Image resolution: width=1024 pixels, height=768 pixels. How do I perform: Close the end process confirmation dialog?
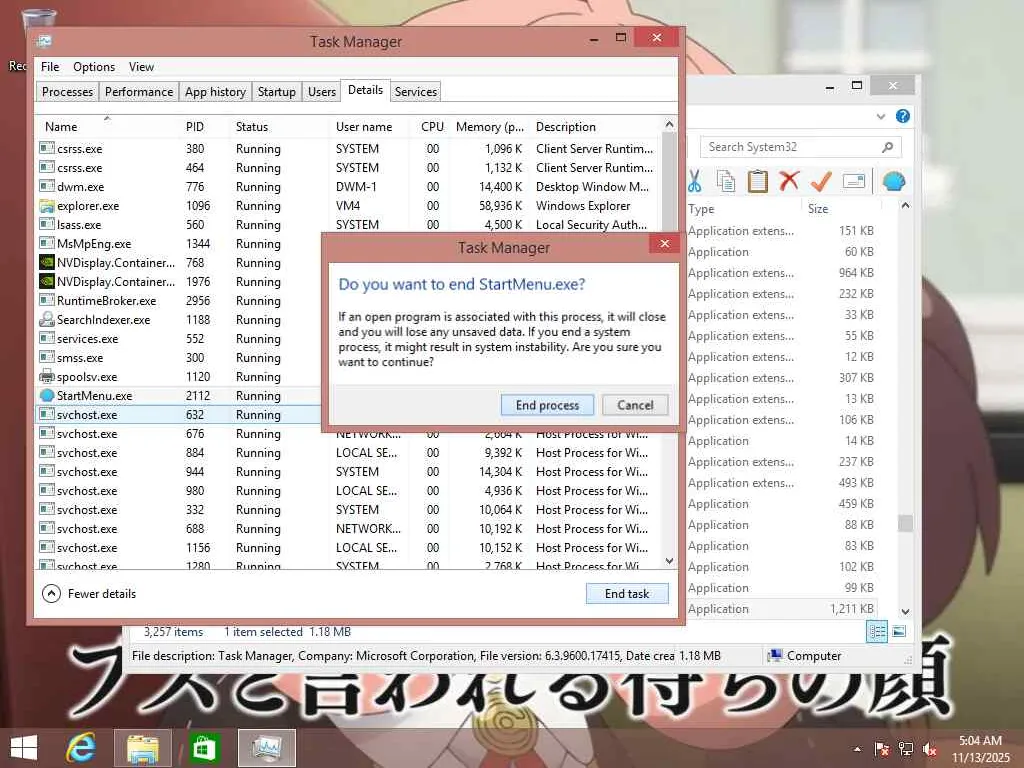pyautogui.click(x=664, y=244)
